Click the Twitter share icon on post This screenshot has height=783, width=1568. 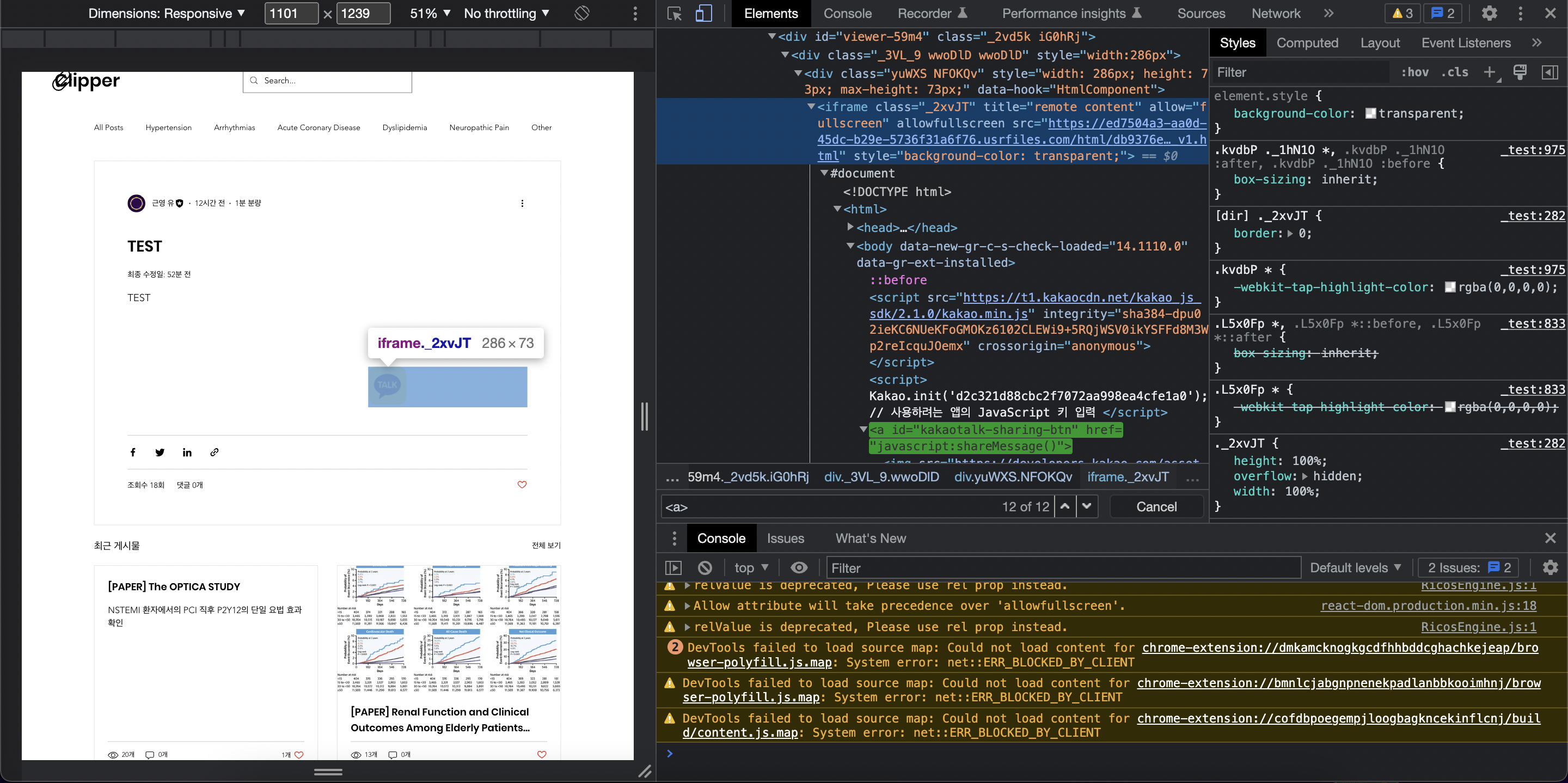tap(160, 452)
